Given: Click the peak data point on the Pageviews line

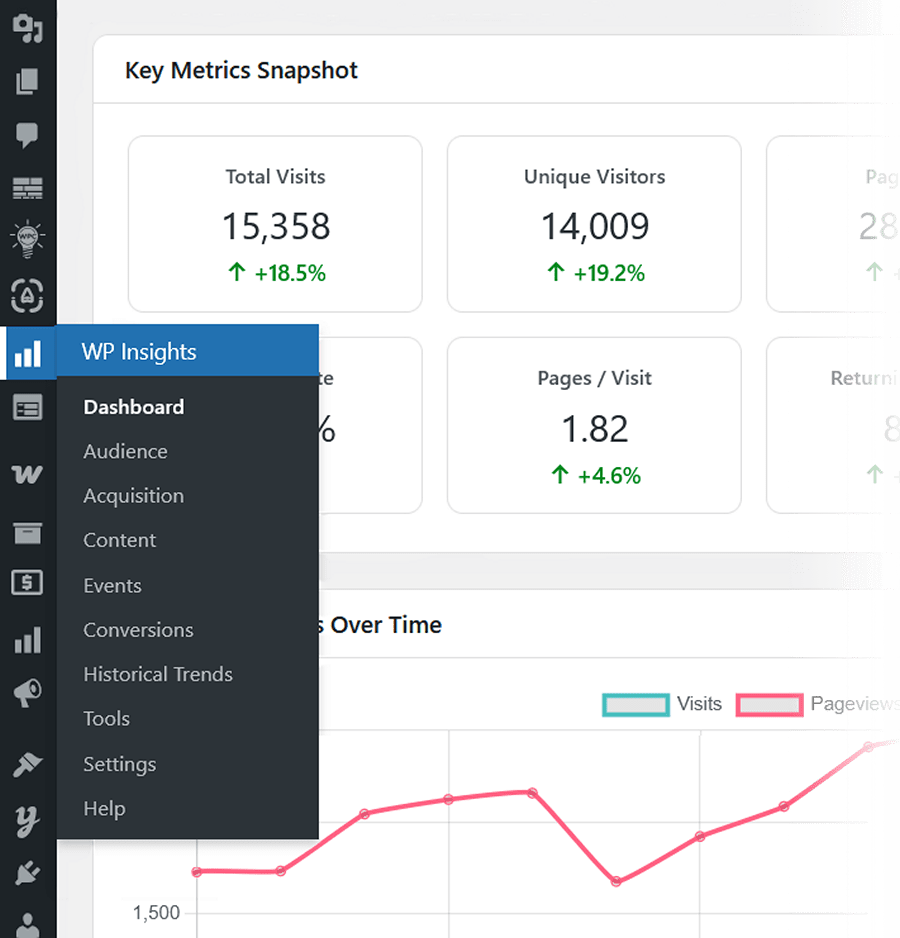Looking at the screenshot, I should [866, 746].
